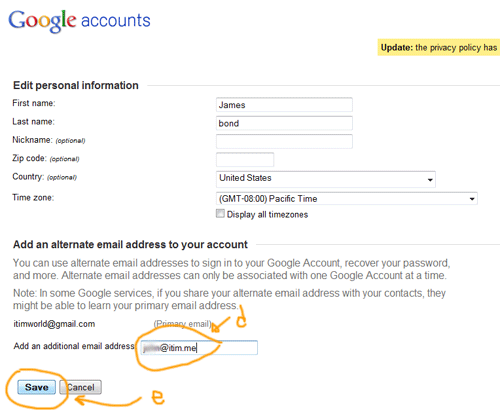500x410 pixels.
Task: Enable the Display all timezones checkbox
Action: [x=220, y=214]
